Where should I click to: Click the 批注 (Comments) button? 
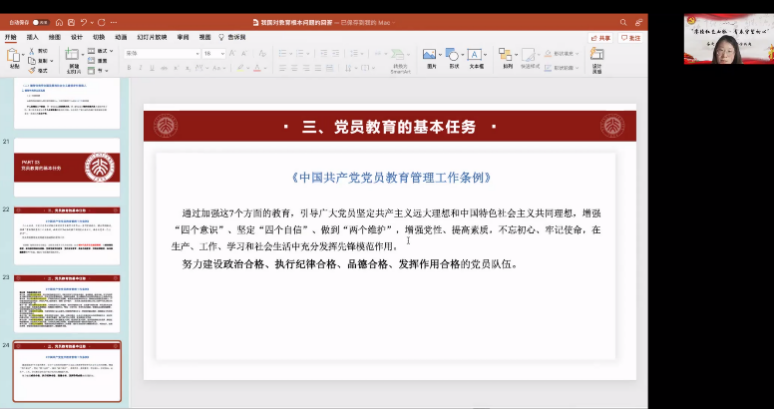click(x=631, y=37)
